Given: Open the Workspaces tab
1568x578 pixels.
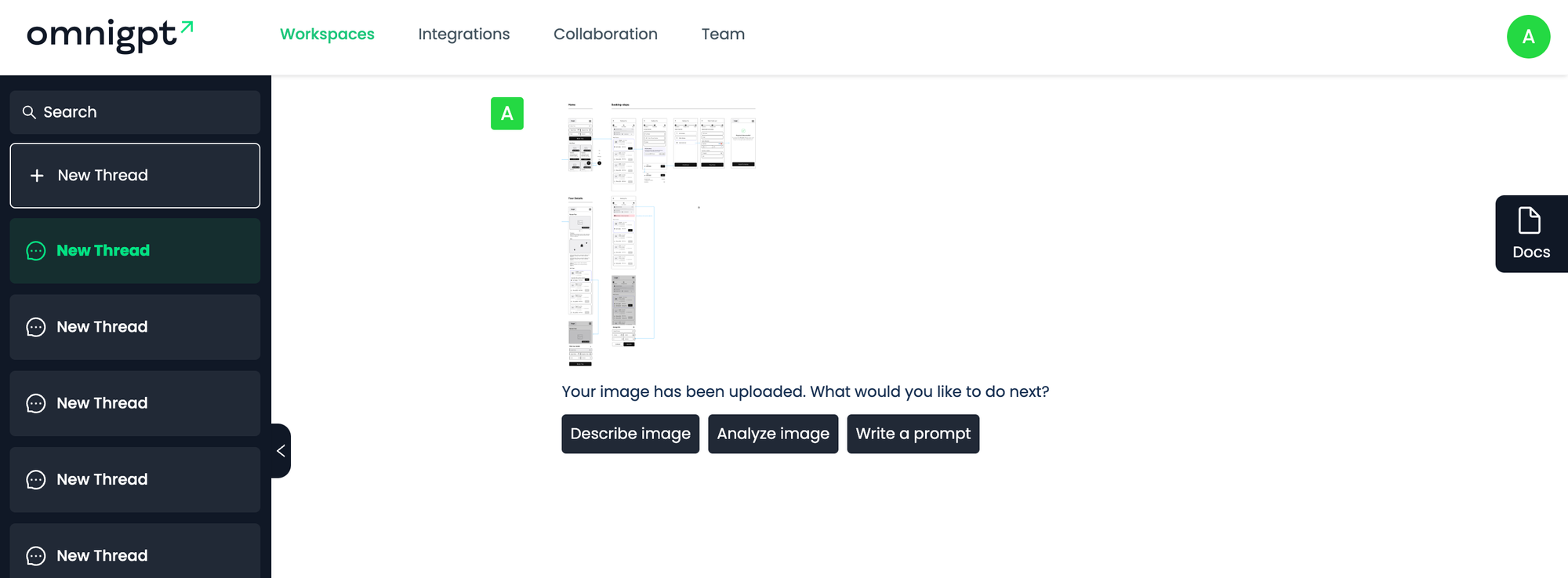Looking at the screenshot, I should coord(327,35).
